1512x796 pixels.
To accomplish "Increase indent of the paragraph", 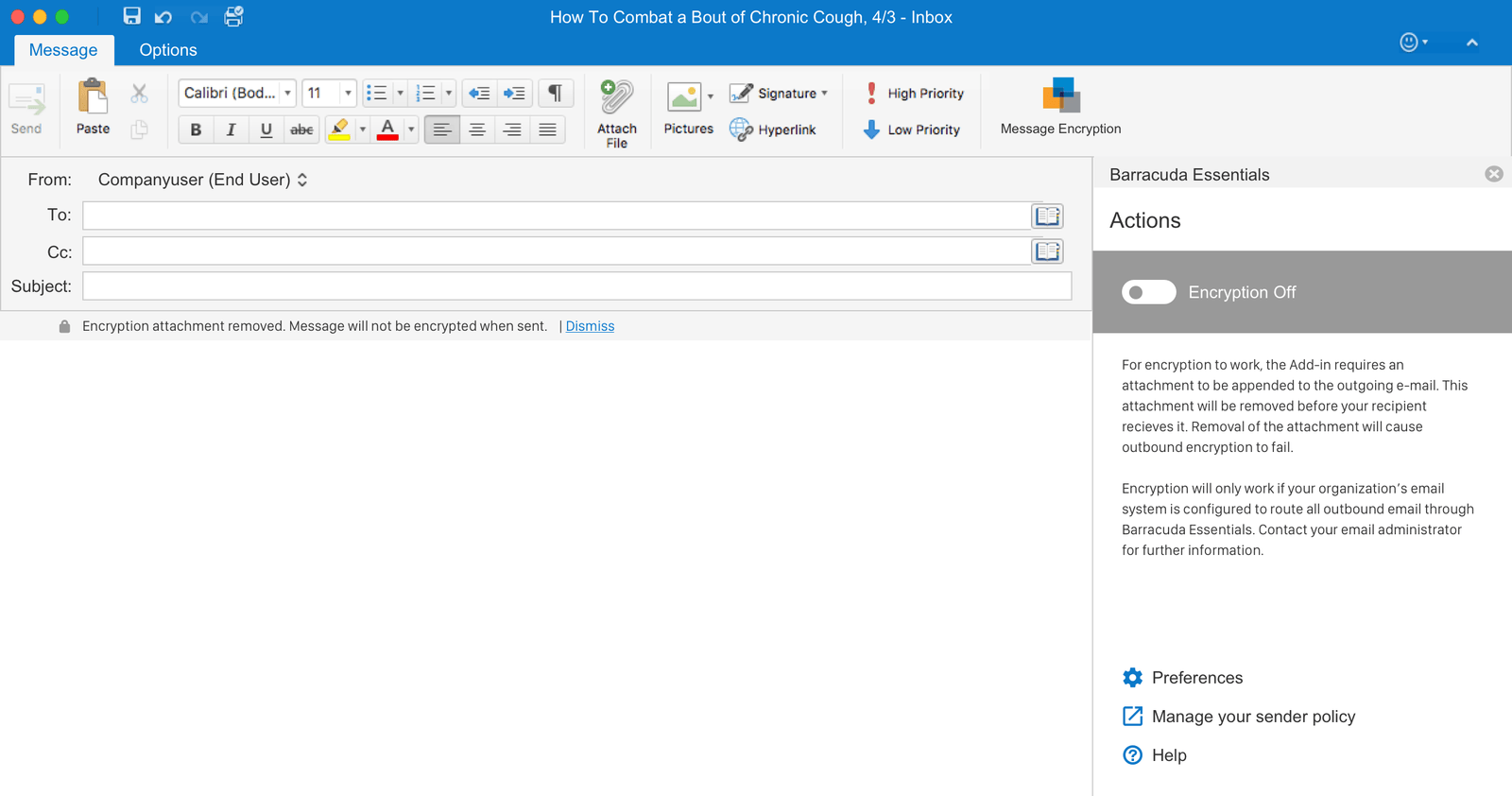I will pyautogui.click(x=514, y=93).
